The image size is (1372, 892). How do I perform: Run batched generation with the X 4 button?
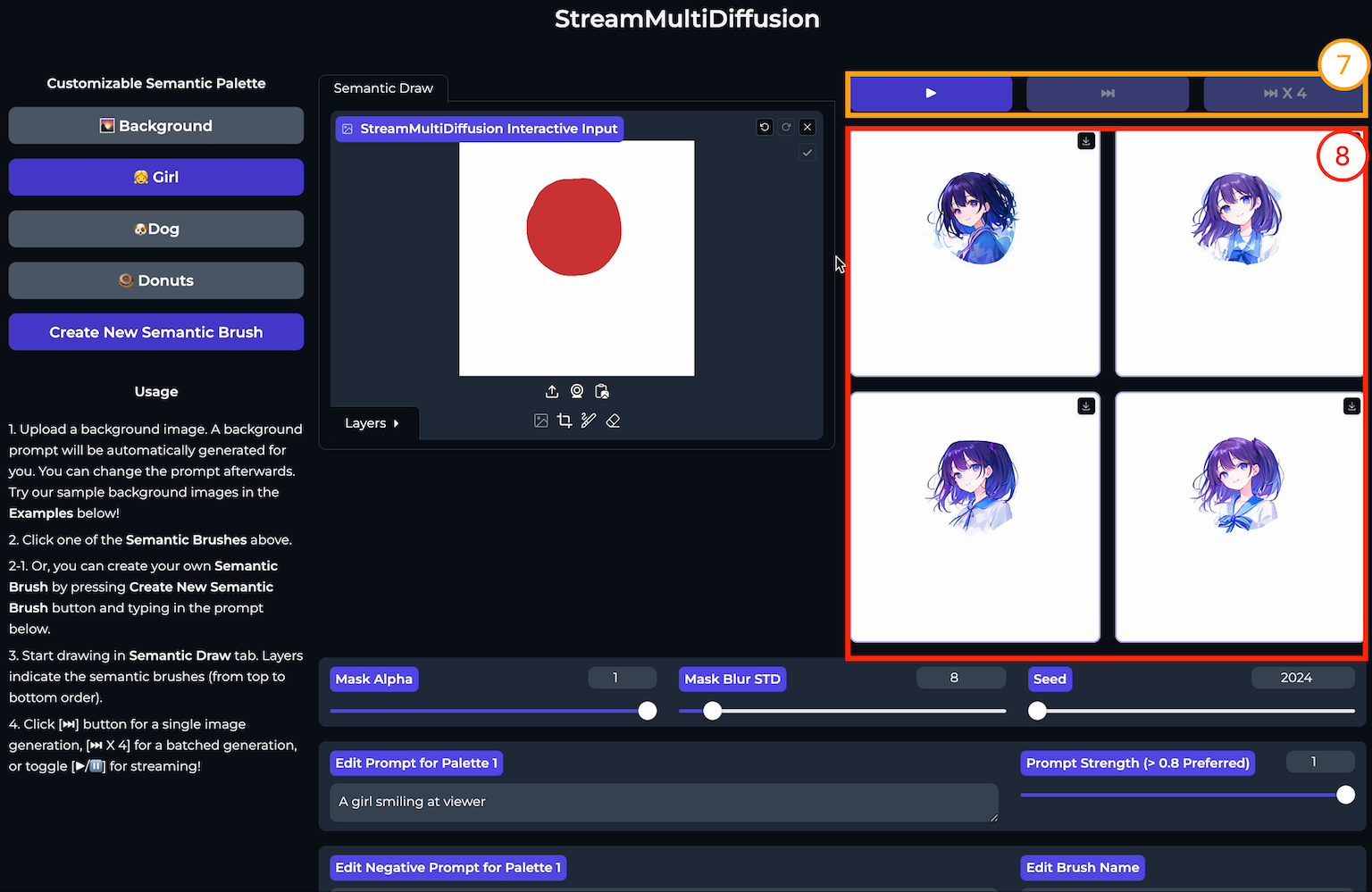point(1284,93)
